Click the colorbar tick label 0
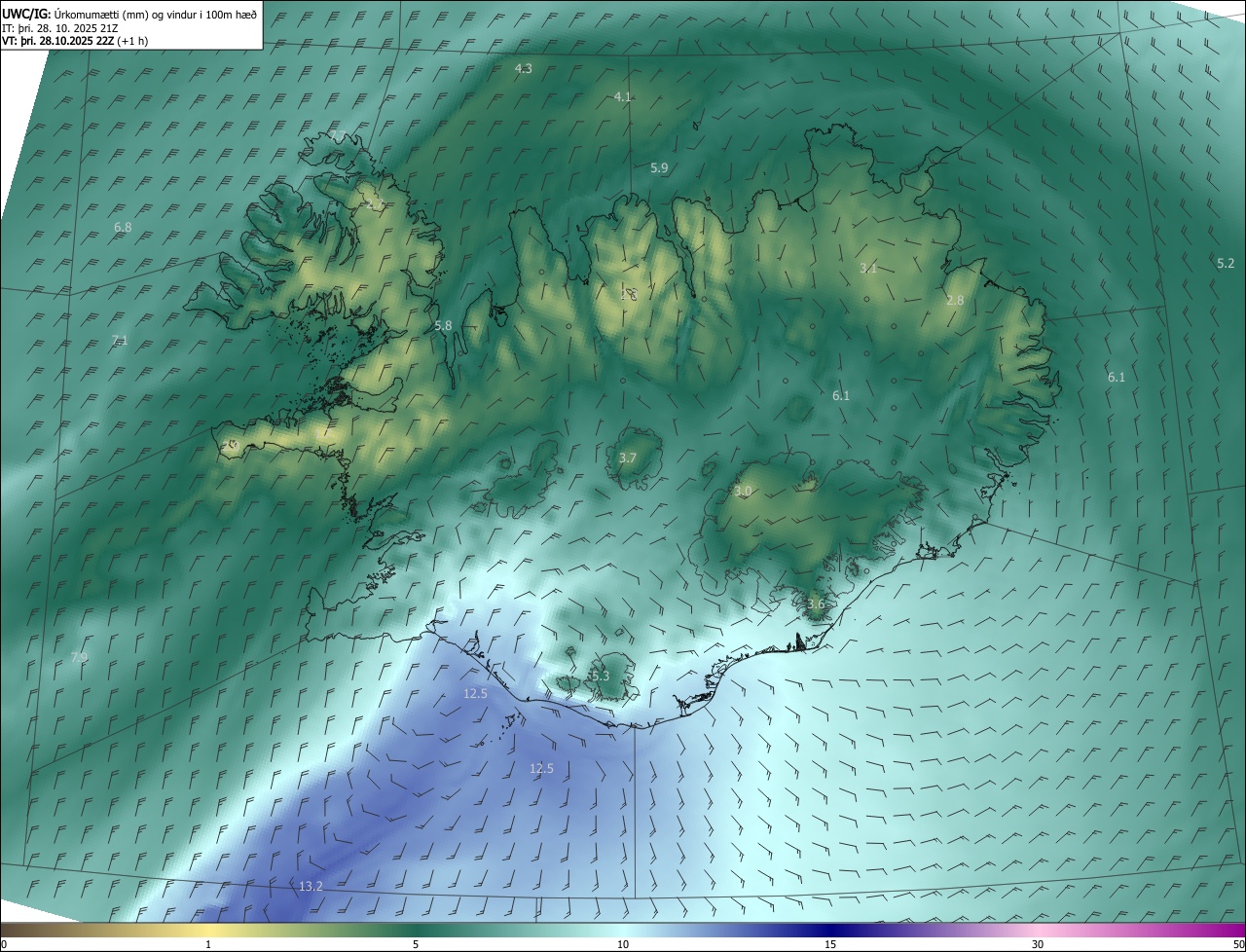Screen dimensions: 1246x952 pos(3,944)
